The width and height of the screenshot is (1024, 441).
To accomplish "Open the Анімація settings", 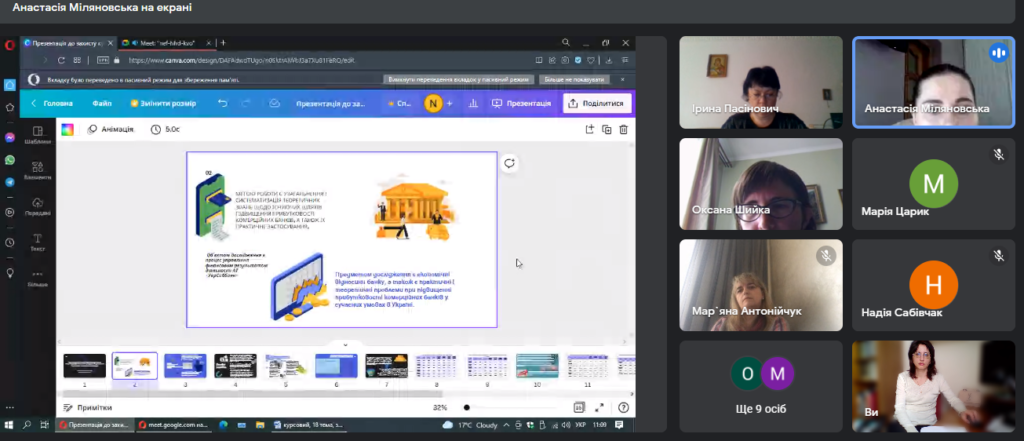I will (110, 129).
